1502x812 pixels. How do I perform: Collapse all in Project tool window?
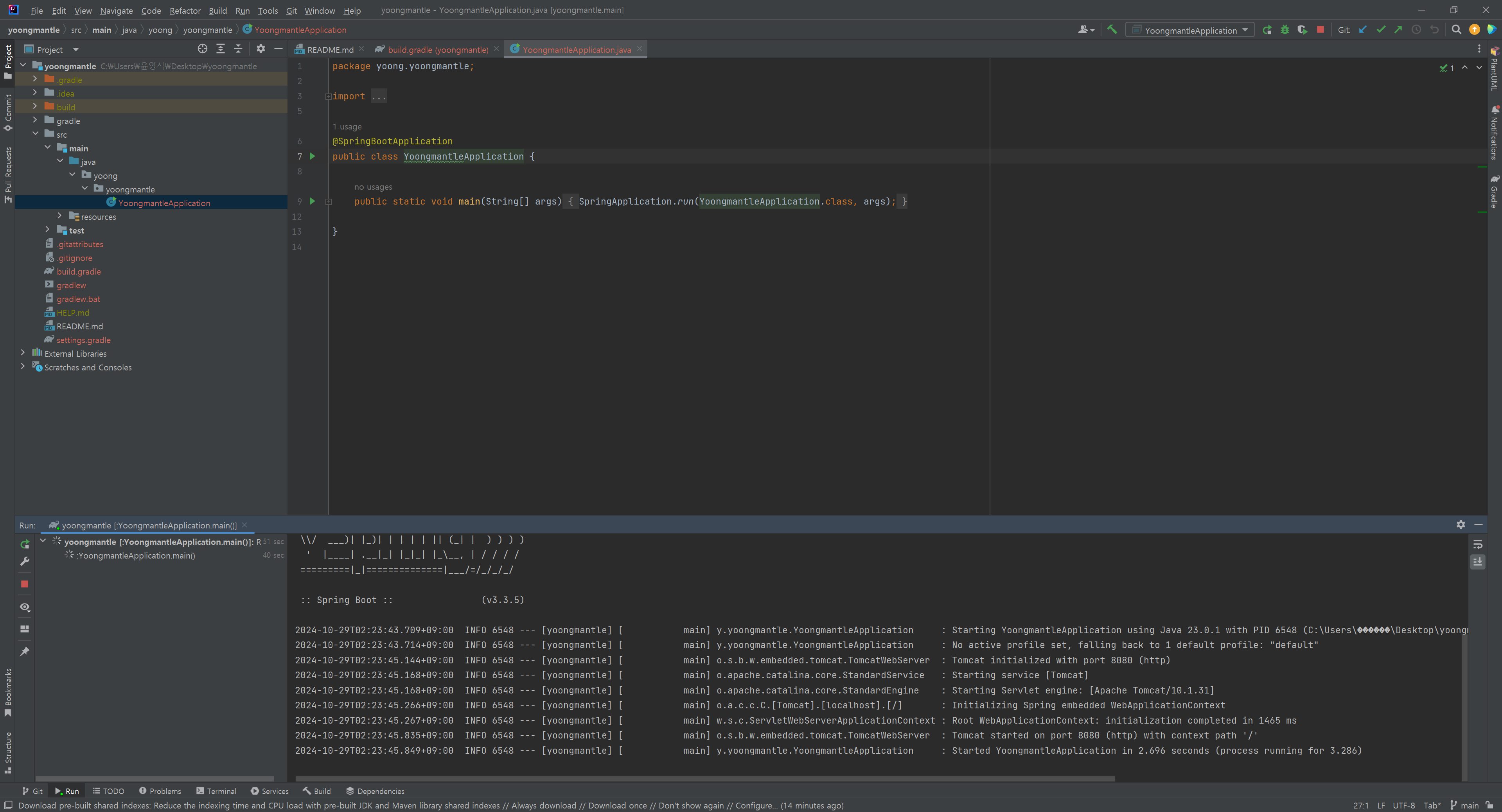click(x=238, y=49)
